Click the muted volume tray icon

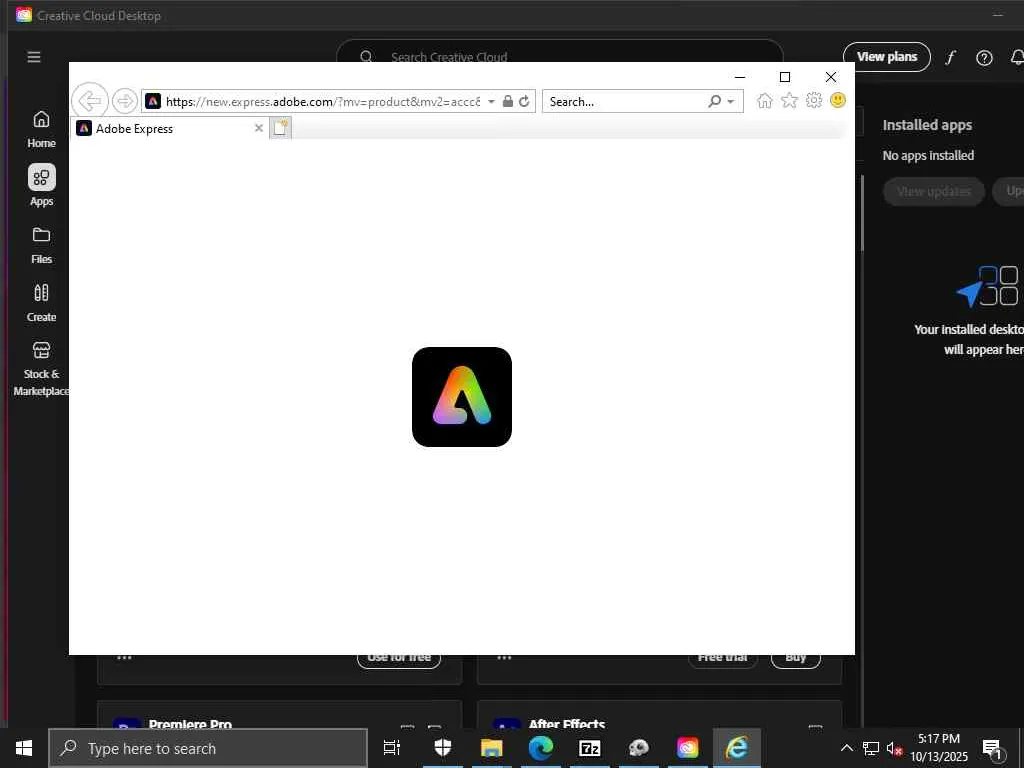[894, 749]
